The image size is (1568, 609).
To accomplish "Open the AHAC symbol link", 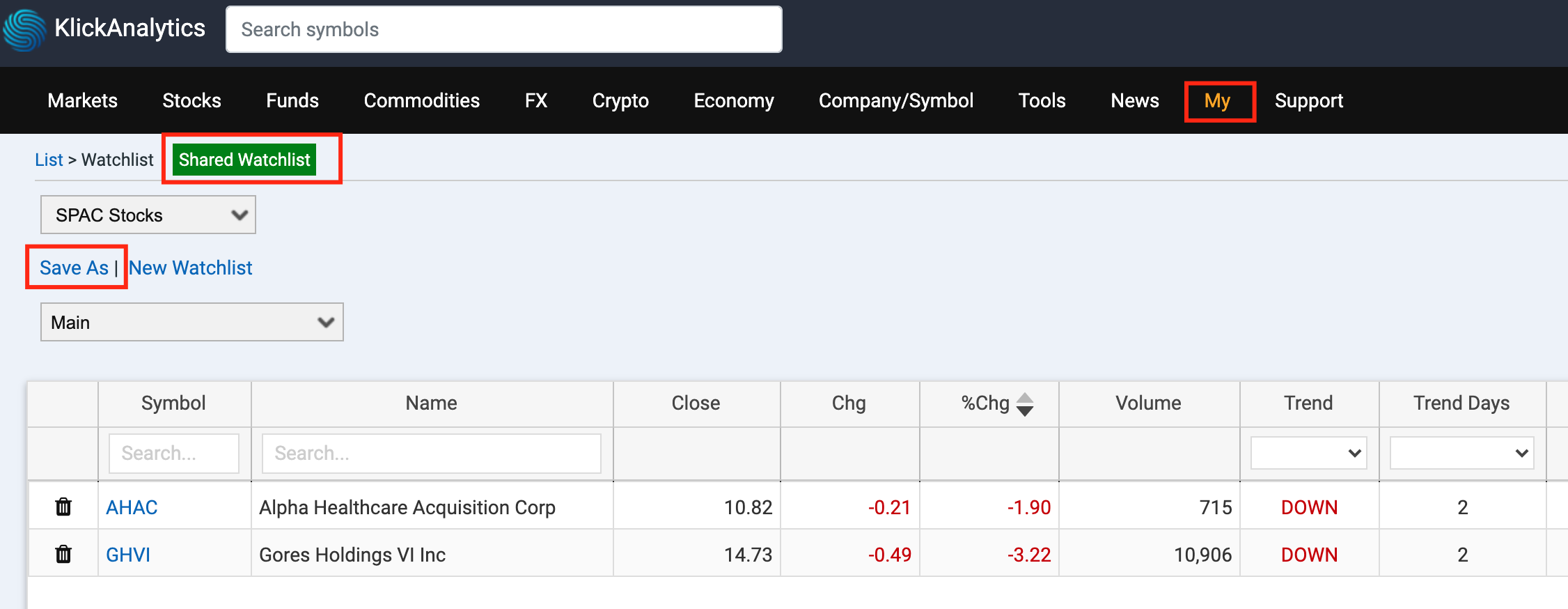I will pyautogui.click(x=132, y=507).
